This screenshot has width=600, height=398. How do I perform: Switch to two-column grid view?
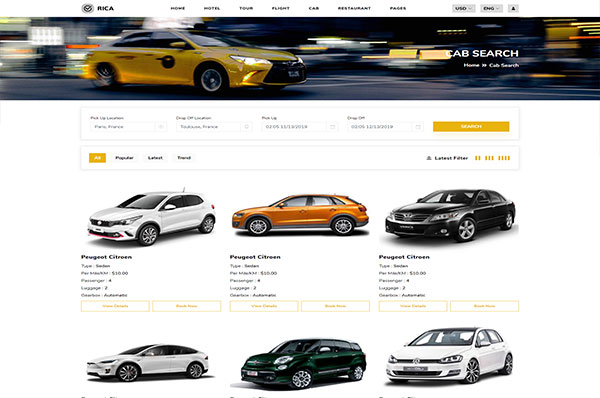coord(478,158)
